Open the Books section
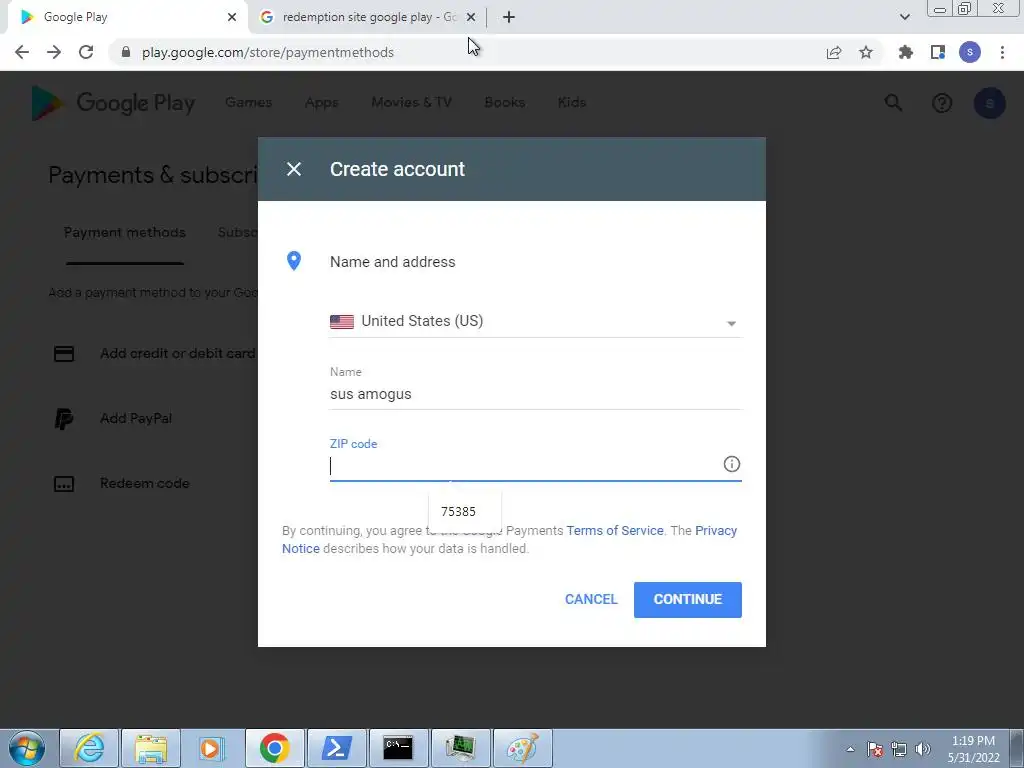Image resolution: width=1024 pixels, height=768 pixels. pyautogui.click(x=504, y=103)
